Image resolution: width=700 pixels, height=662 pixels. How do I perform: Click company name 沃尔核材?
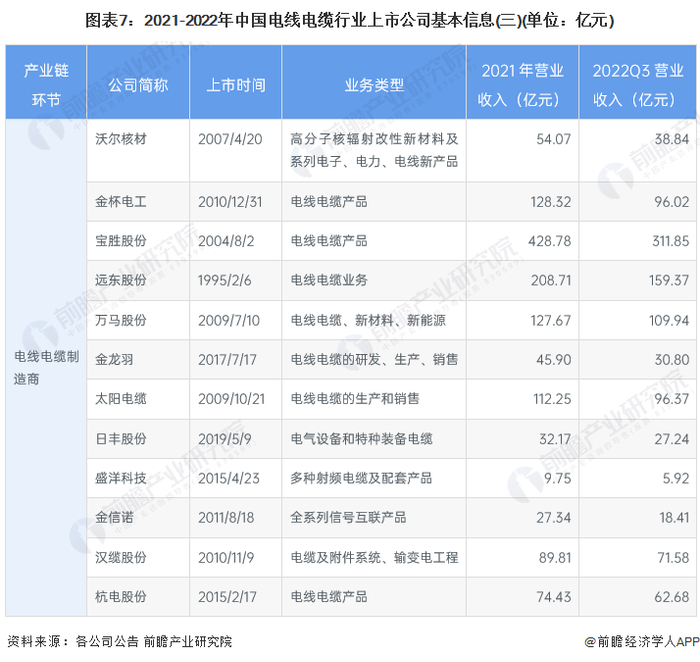[121, 139]
